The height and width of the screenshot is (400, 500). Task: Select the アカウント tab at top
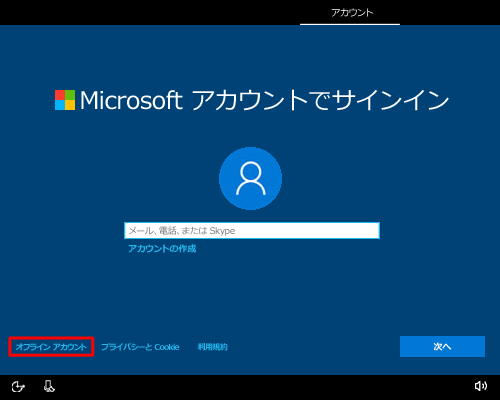[x=352, y=13]
